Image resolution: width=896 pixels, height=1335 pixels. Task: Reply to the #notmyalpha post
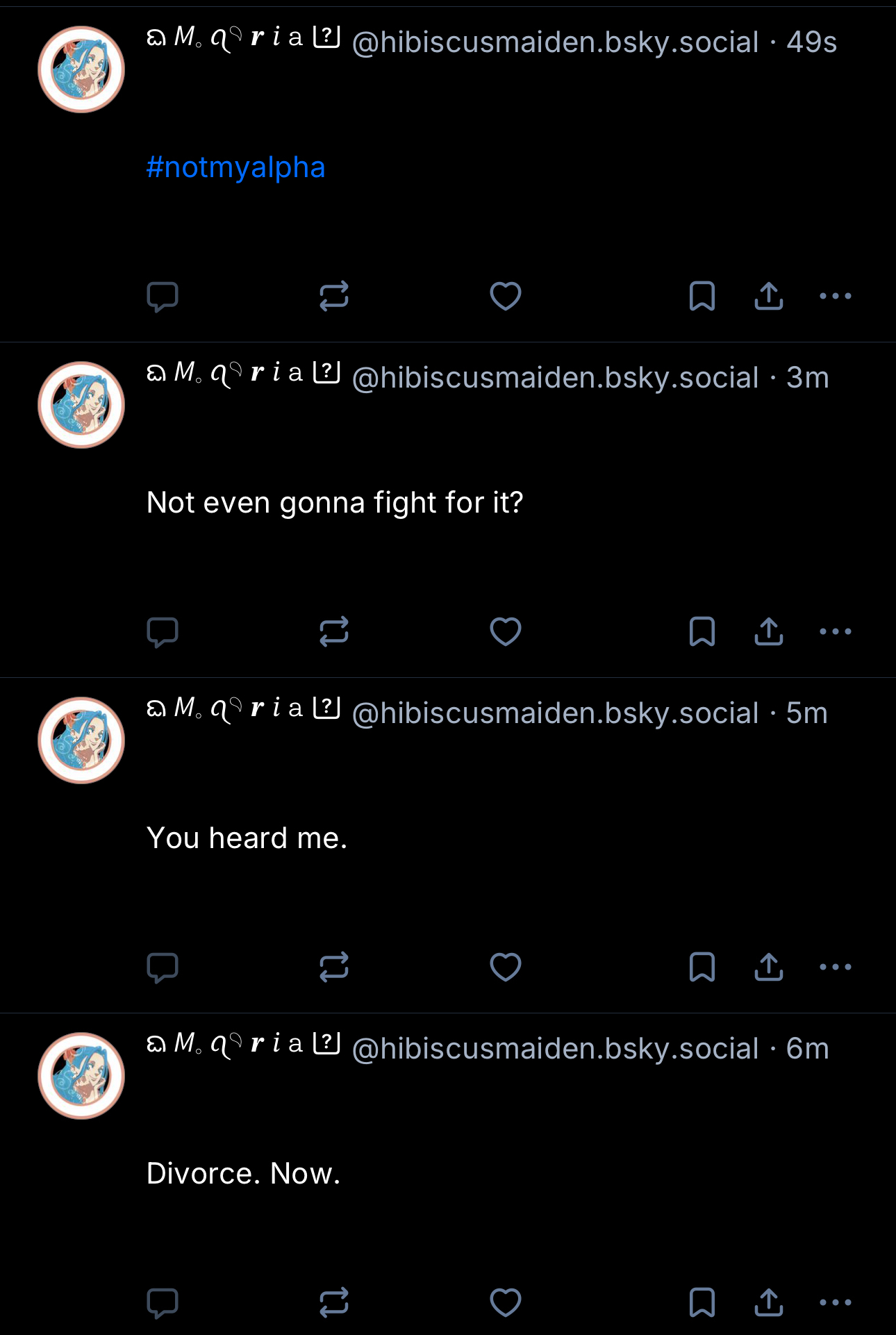pyautogui.click(x=163, y=297)
